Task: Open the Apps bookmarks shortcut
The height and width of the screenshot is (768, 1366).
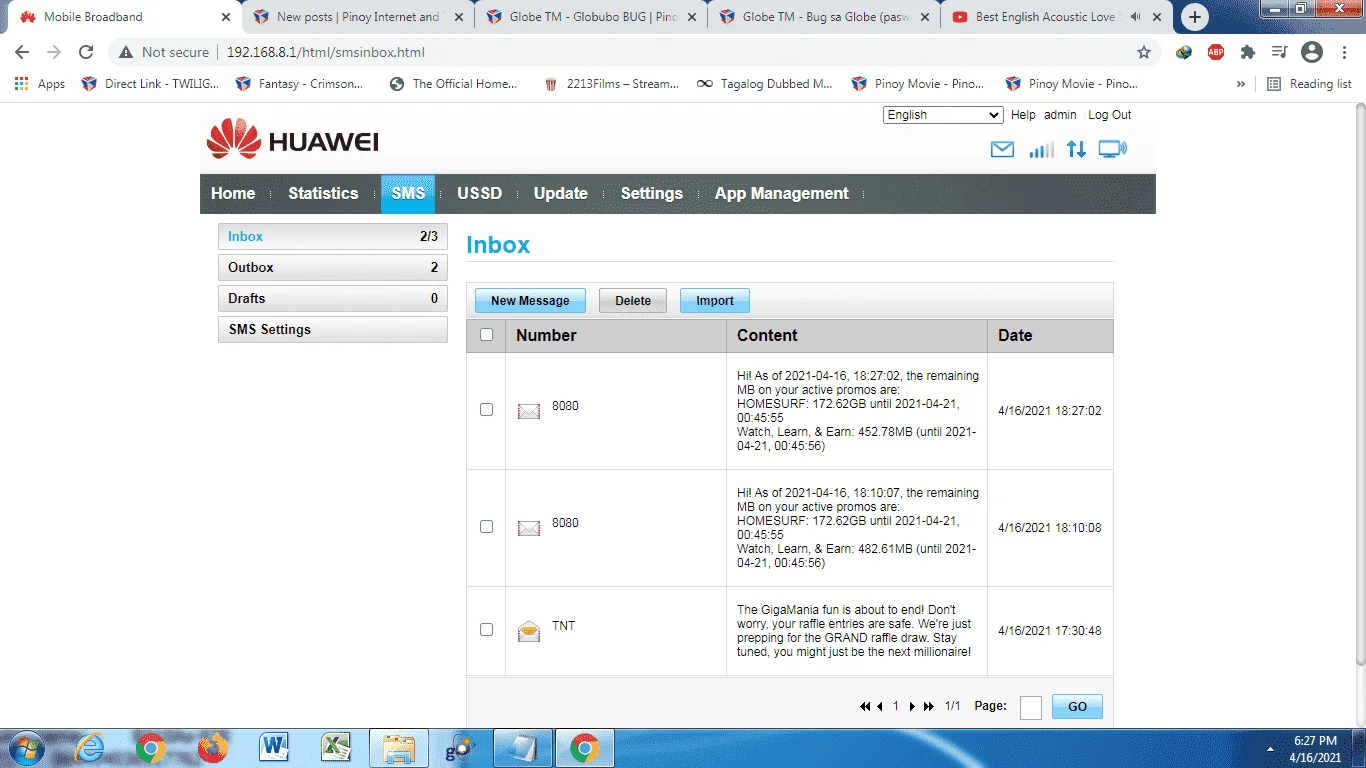Action: click(40, 84)
